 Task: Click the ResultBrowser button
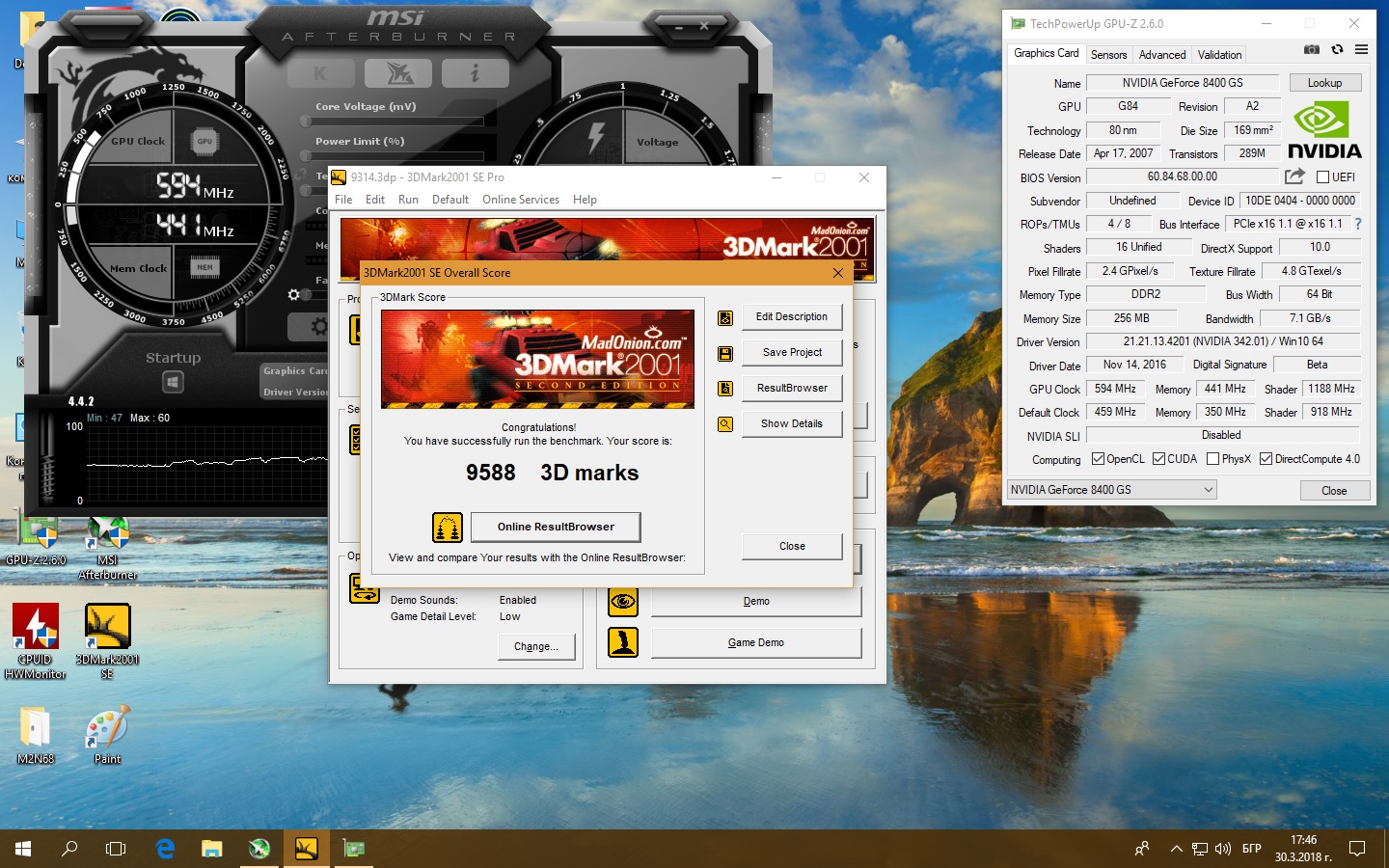[x=792, y=389]
